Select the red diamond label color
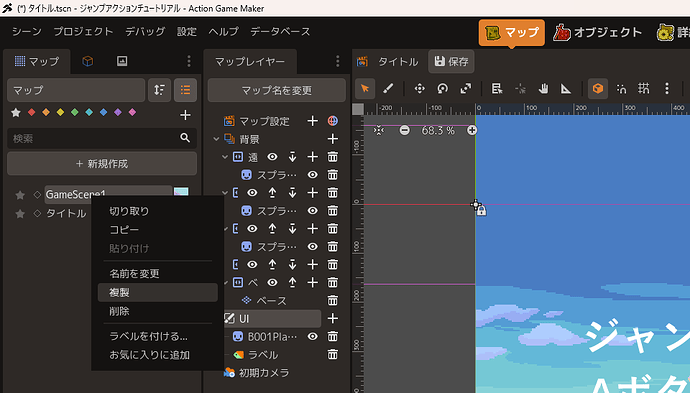Screen dimensions: 690x393 click(x=31, y=113)
